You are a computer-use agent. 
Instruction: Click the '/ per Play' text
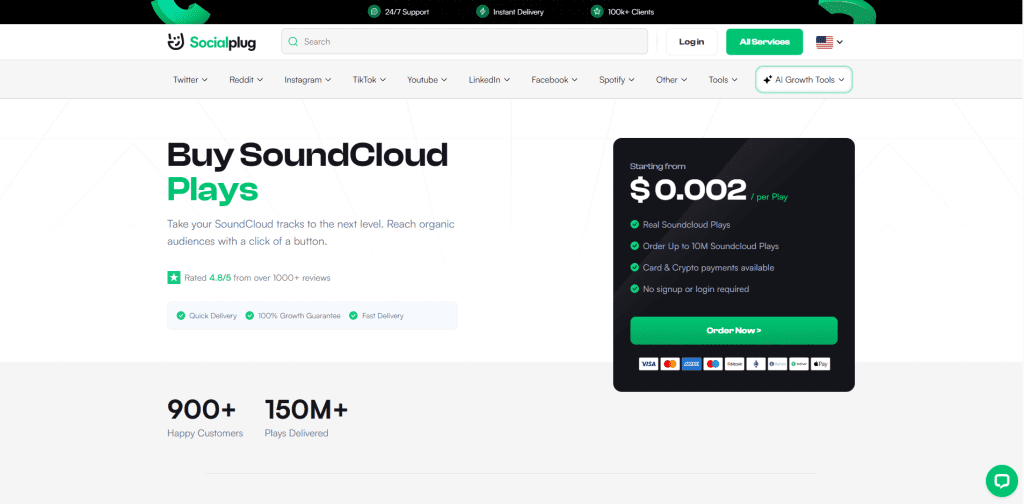769,197
